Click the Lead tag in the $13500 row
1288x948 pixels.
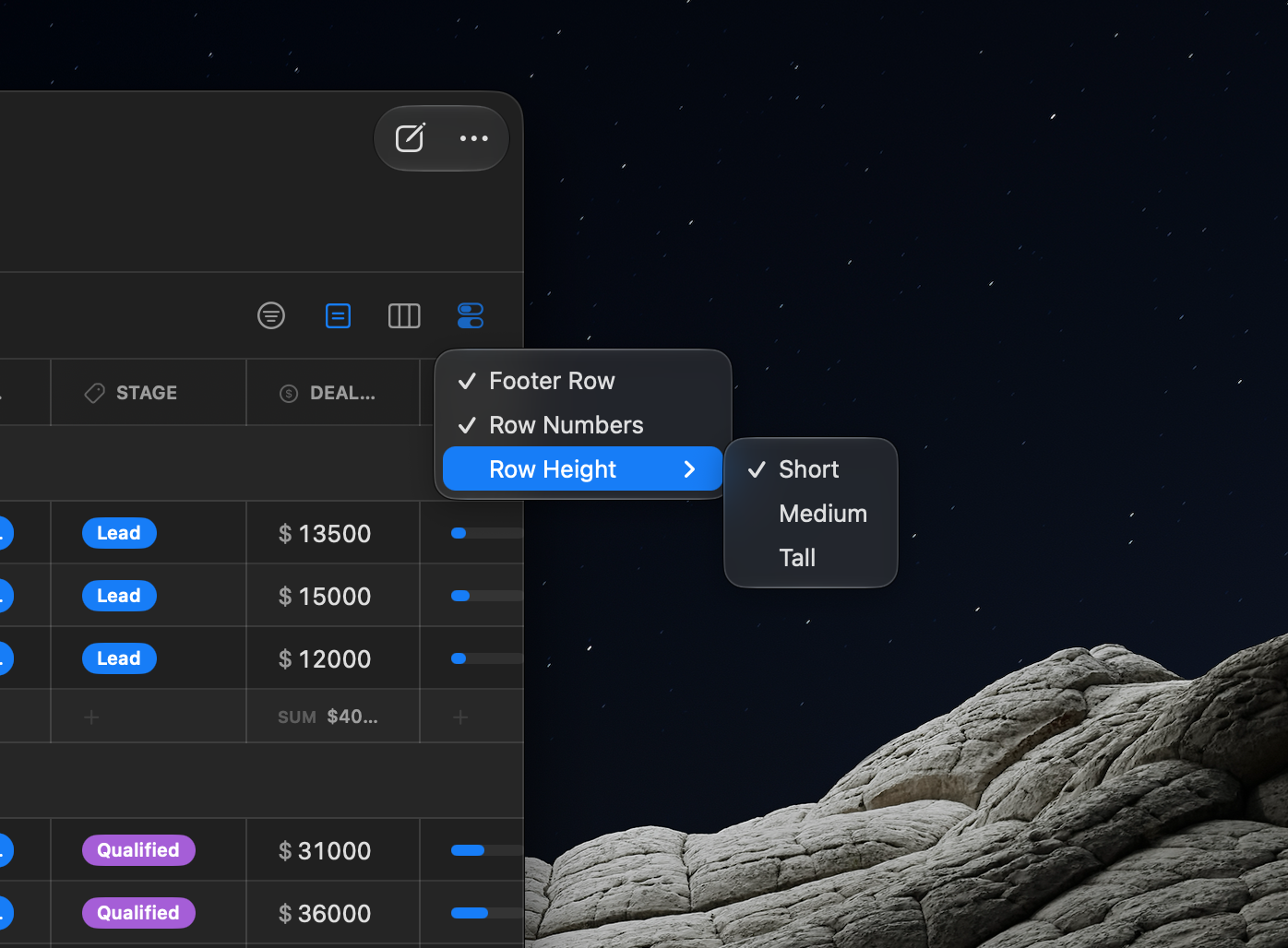pyautogui.click(x=119, y=533)
